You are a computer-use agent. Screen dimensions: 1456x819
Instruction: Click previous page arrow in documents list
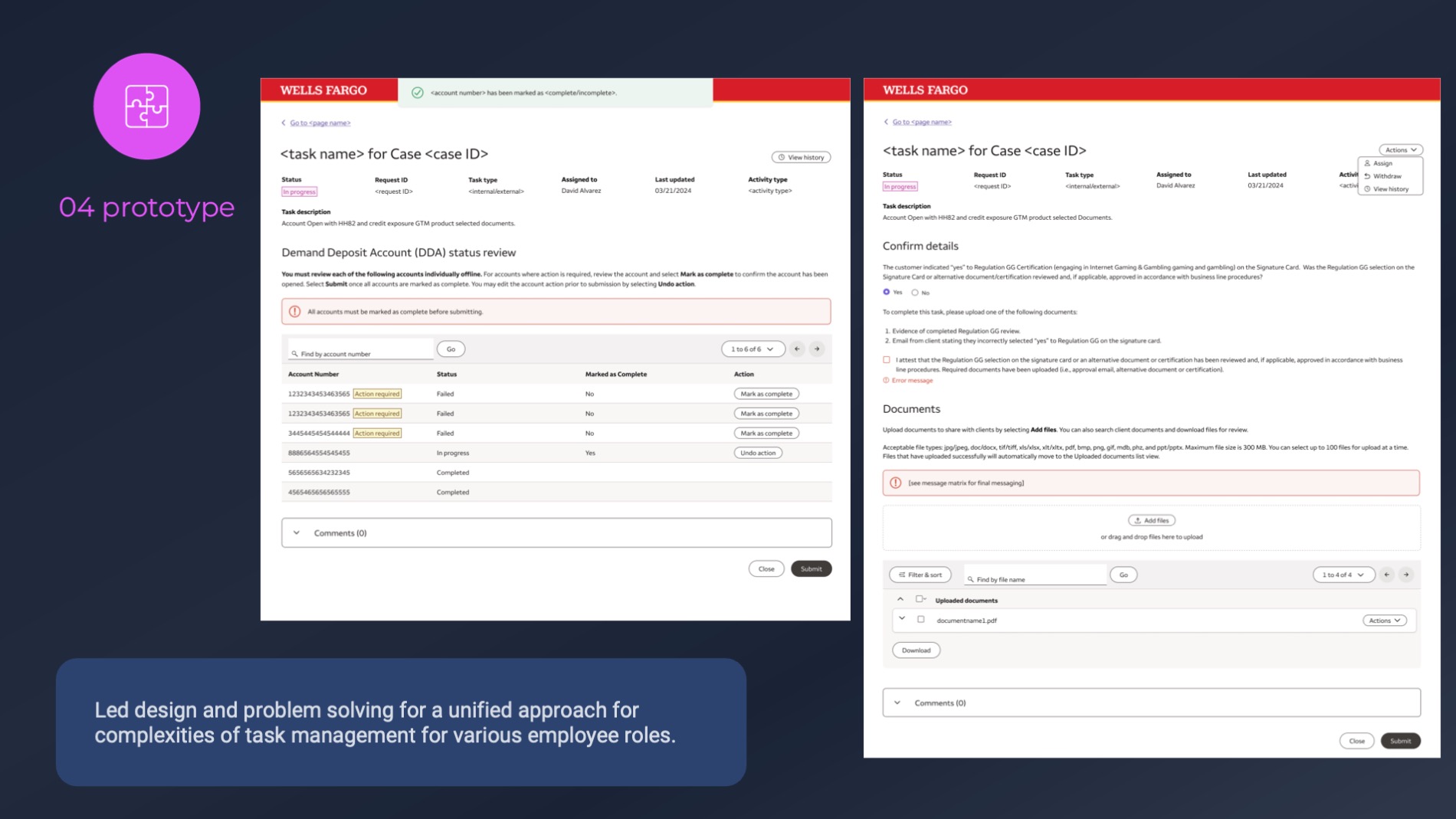pyautogui.click(x=1386, y=575)
